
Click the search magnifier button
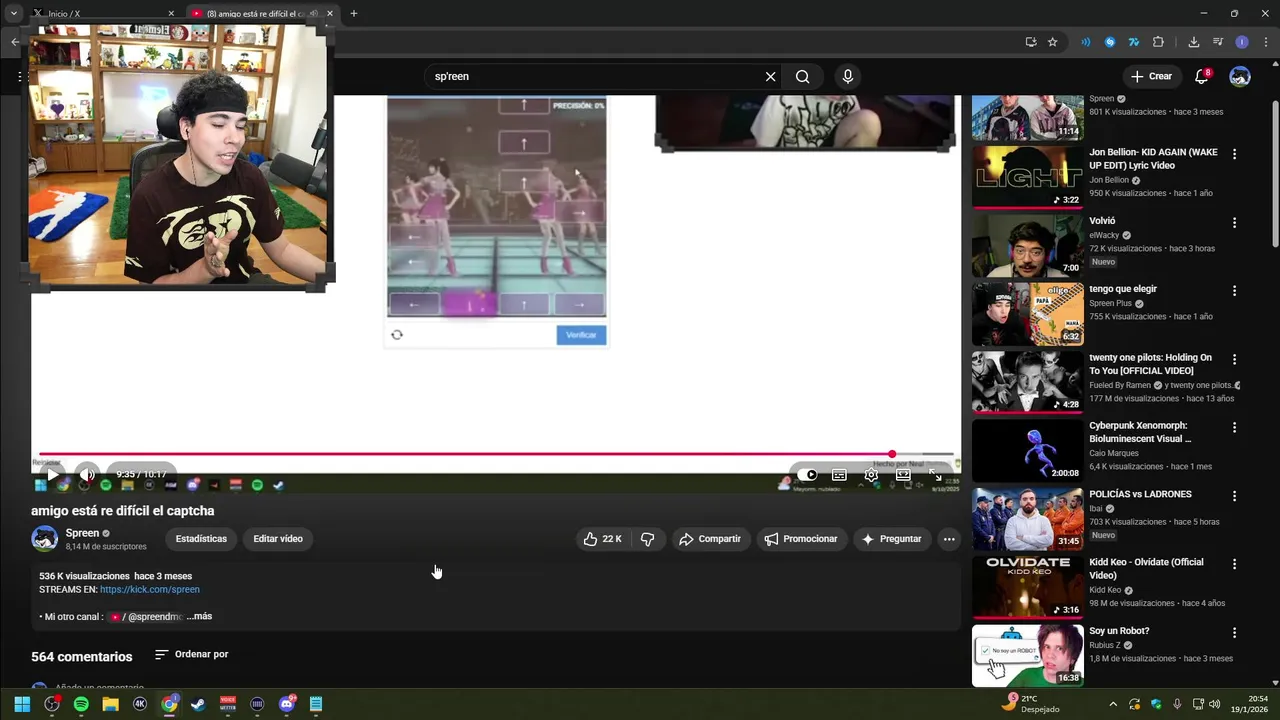pos(803,77)
